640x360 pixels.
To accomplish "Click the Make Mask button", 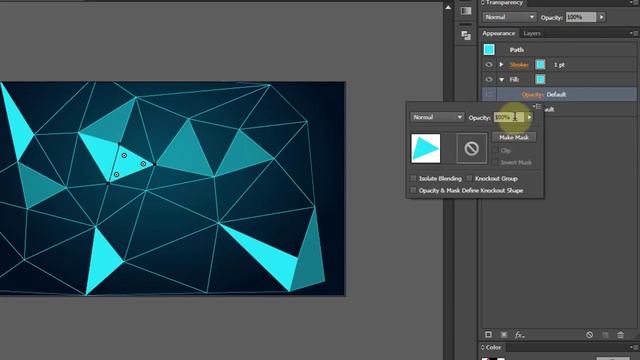I will click(514, 138).
